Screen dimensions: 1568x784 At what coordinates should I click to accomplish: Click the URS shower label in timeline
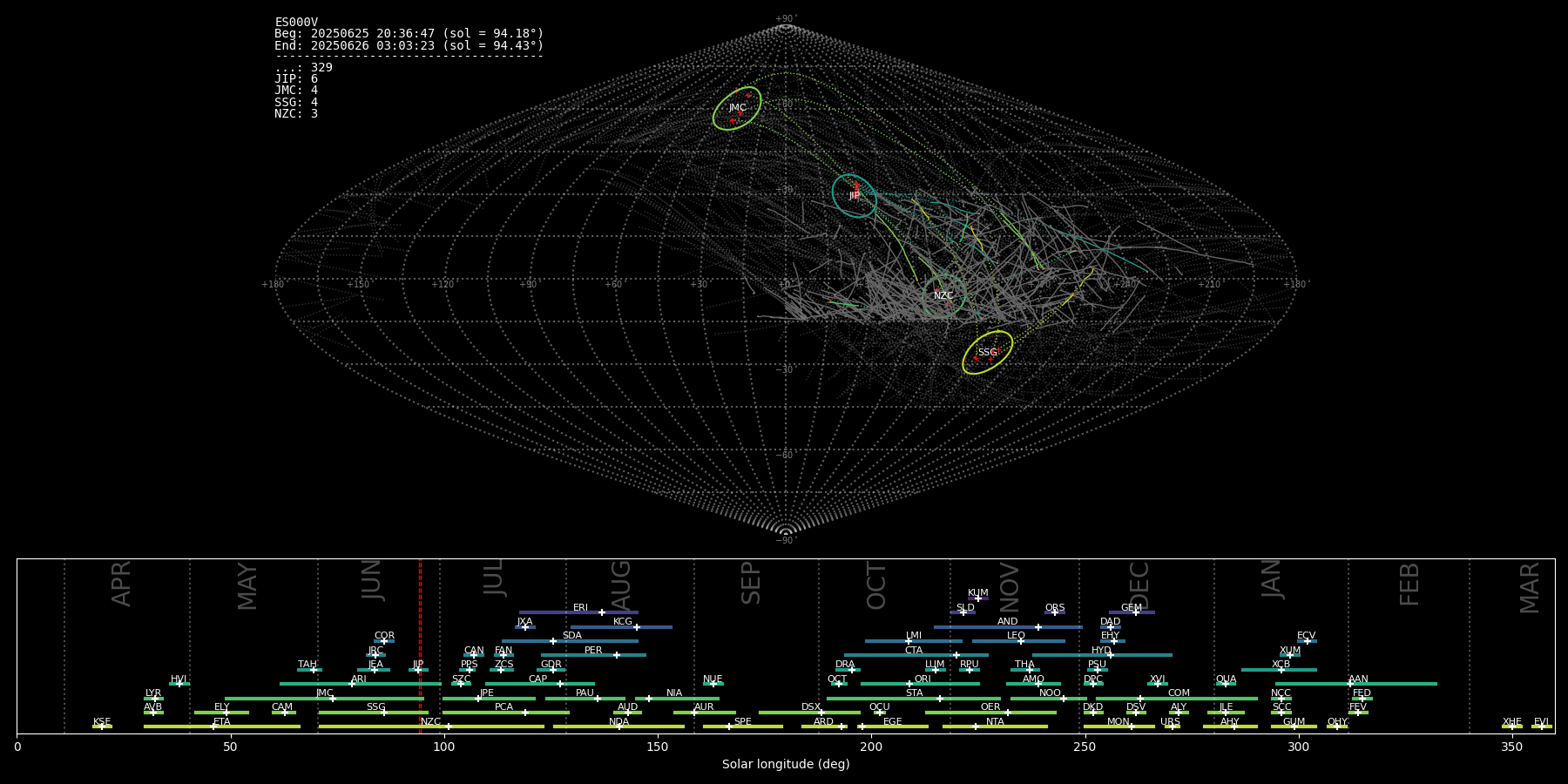1171,722
